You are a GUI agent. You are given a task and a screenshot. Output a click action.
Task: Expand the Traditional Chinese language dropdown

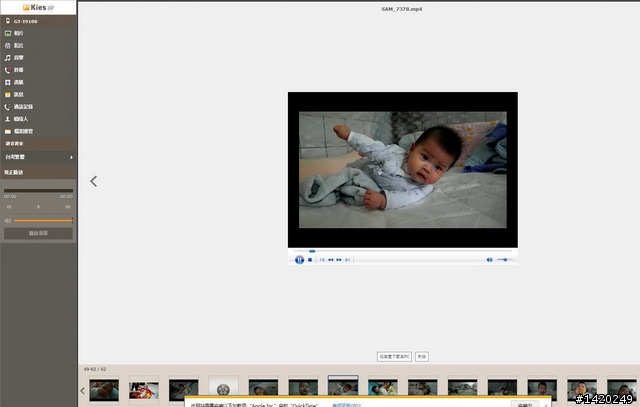[38, 157]
